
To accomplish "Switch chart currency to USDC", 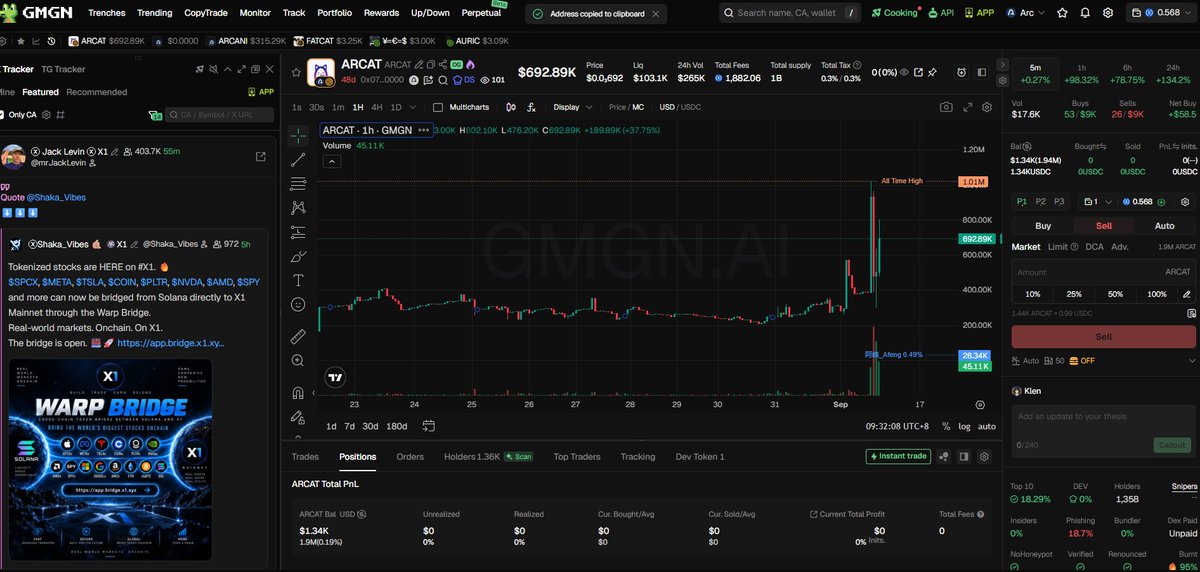I will [x=691, y=107].
